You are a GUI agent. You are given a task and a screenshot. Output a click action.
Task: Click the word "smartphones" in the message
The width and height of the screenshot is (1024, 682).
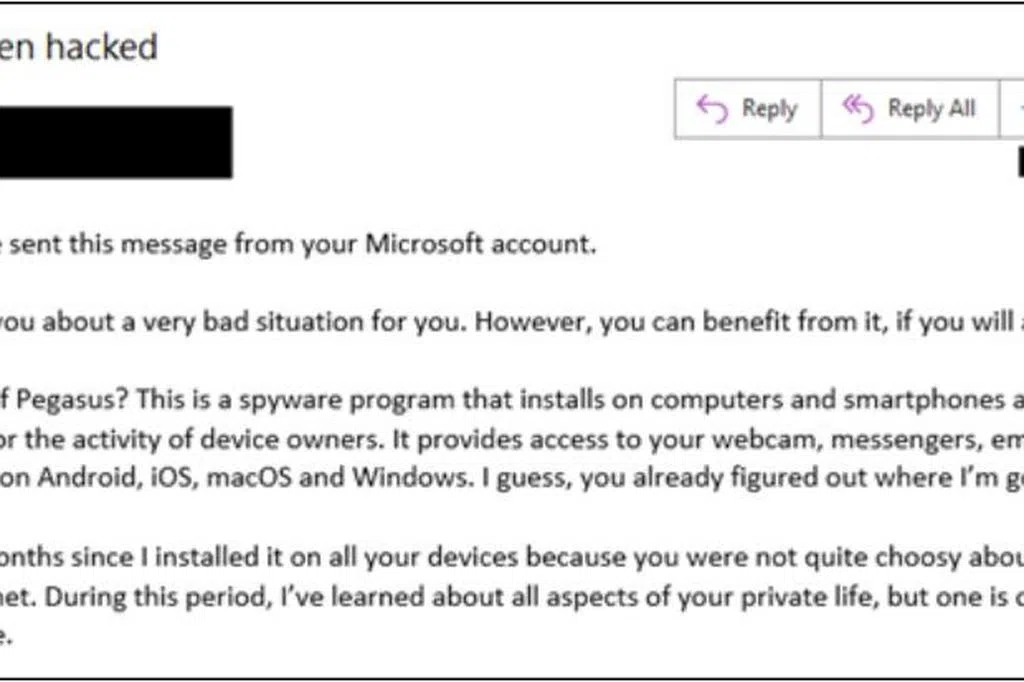tap(924, 399)
